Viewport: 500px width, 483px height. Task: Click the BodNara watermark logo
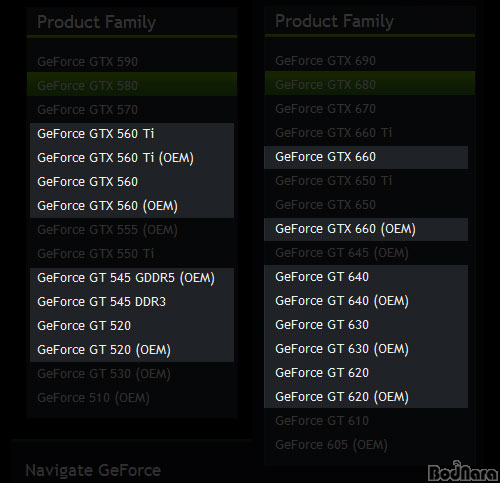pos(463,471)
